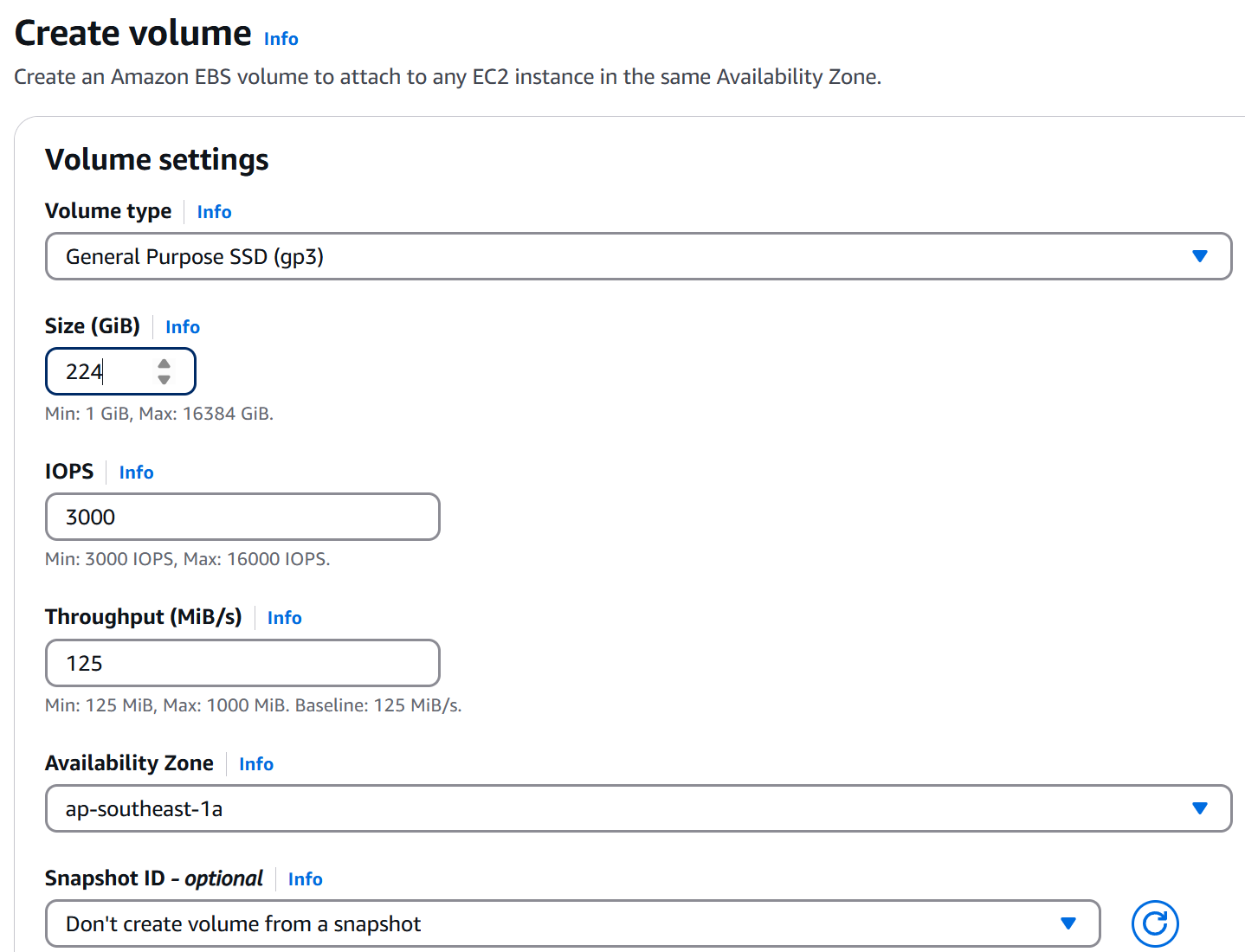
Task: Select the IOPS input field
Action: tap(242, 517)
